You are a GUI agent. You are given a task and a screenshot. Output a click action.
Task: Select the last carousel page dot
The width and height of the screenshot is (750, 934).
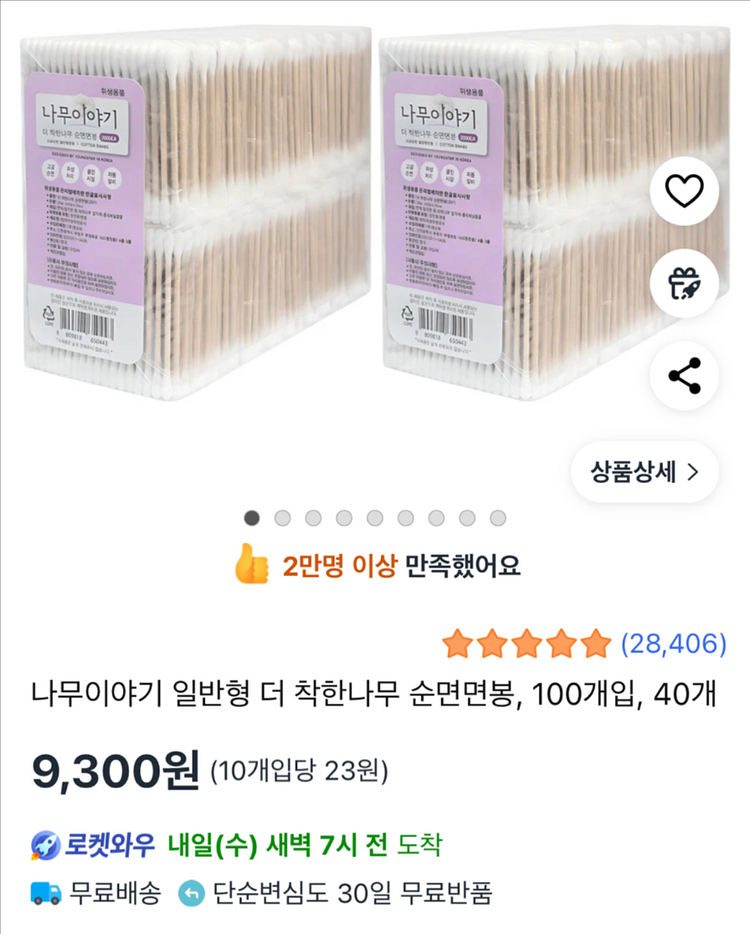pyautogui.click(x=498, y=518)
